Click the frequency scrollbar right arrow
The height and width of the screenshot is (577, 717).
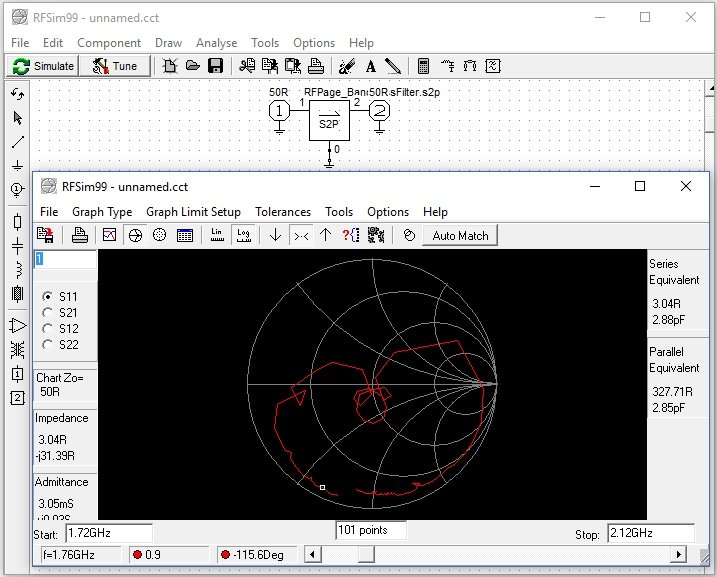point(679,555)
